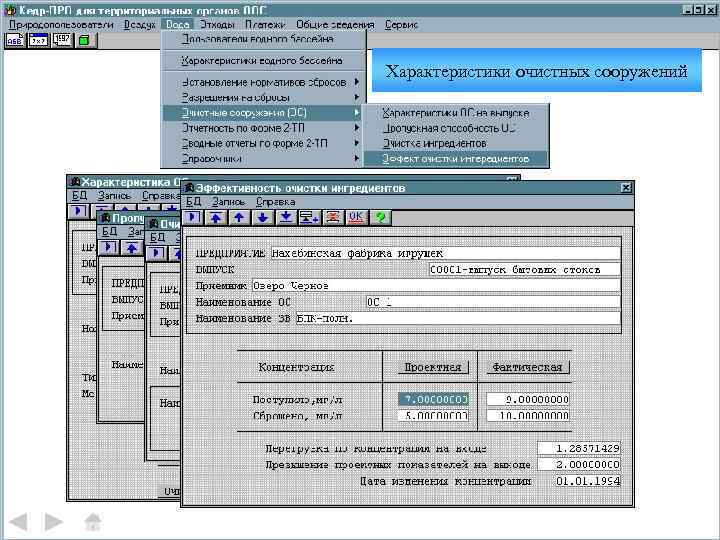Screen dimensions: 720x540
Task: Click exceedance value 2.00000000
Action: (x=579, y=465)
